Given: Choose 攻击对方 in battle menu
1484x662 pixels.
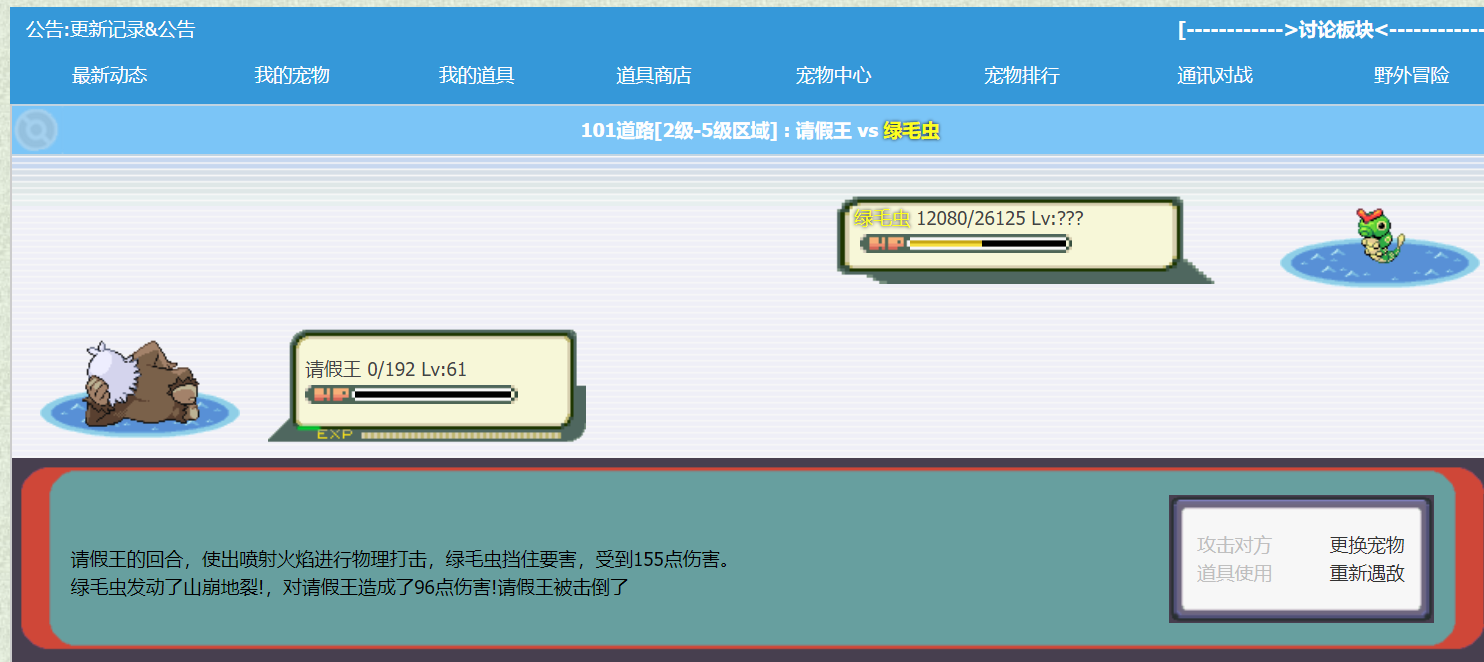Looking at the screenshot, I should (x=1235, y=545).
